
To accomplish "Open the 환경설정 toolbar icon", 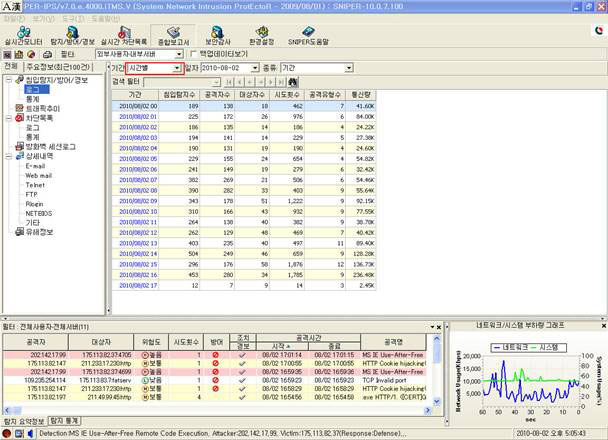I will click(x=264, y=34).
